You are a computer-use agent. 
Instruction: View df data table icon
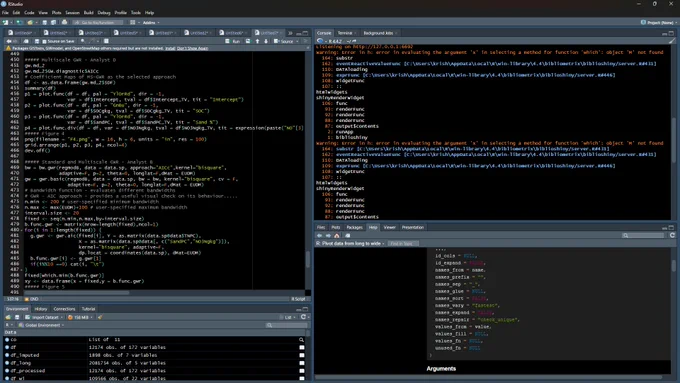click(302, 347)
